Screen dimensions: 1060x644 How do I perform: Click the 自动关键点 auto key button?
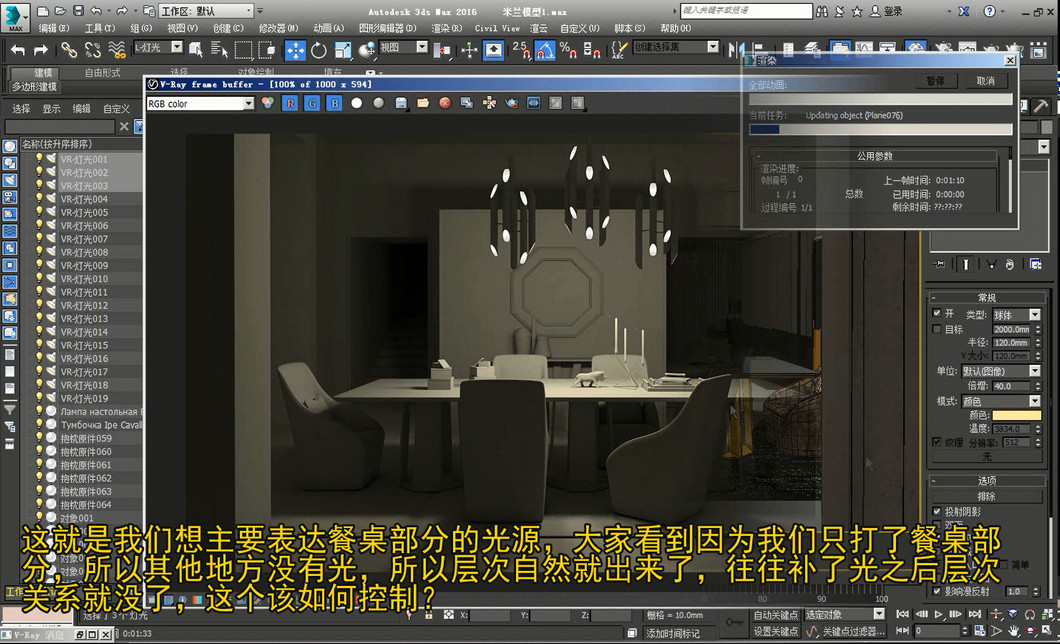pyautogui.click(x=775, y=615)
